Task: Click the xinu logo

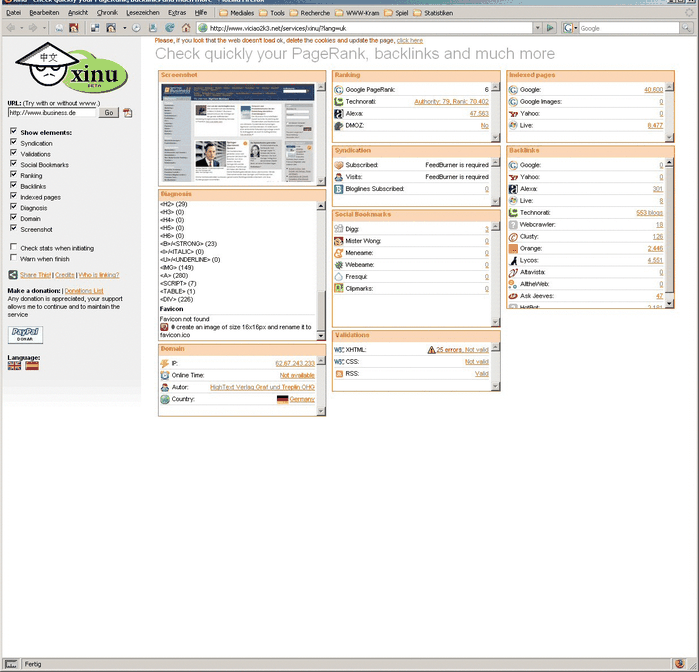Action: (71, 67)
